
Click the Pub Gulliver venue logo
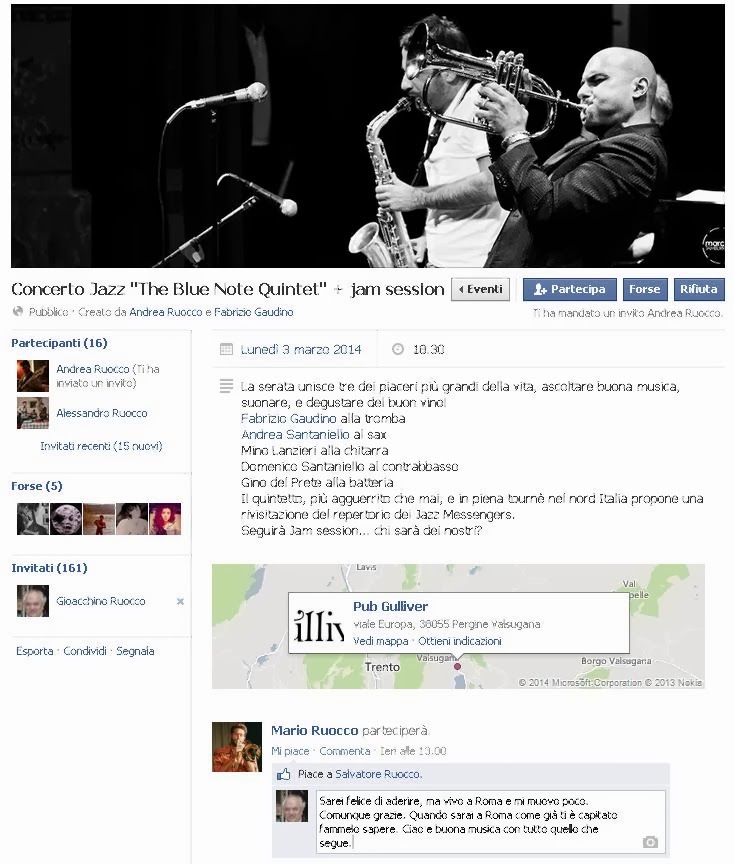click(x=320, y=625)
